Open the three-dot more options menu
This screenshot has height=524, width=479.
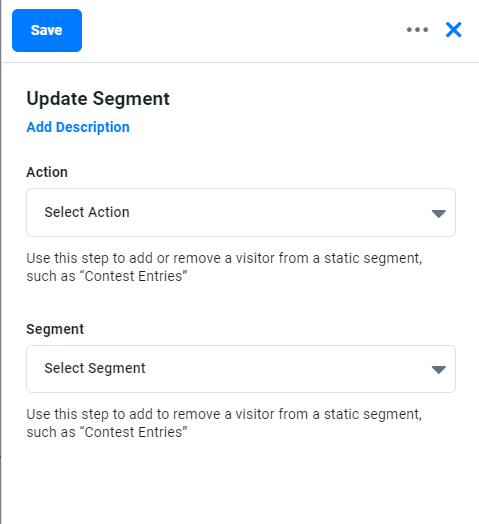coord(417,30)
